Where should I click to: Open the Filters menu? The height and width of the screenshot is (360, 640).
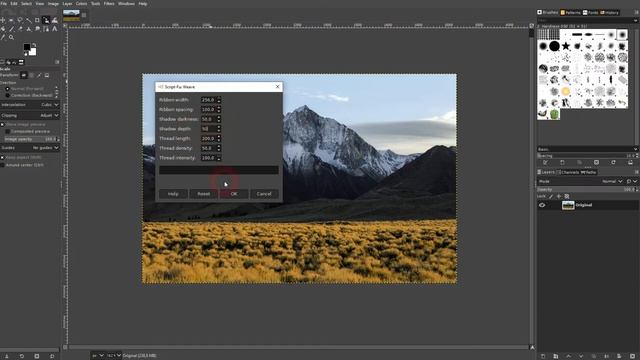tap(109, 3)
